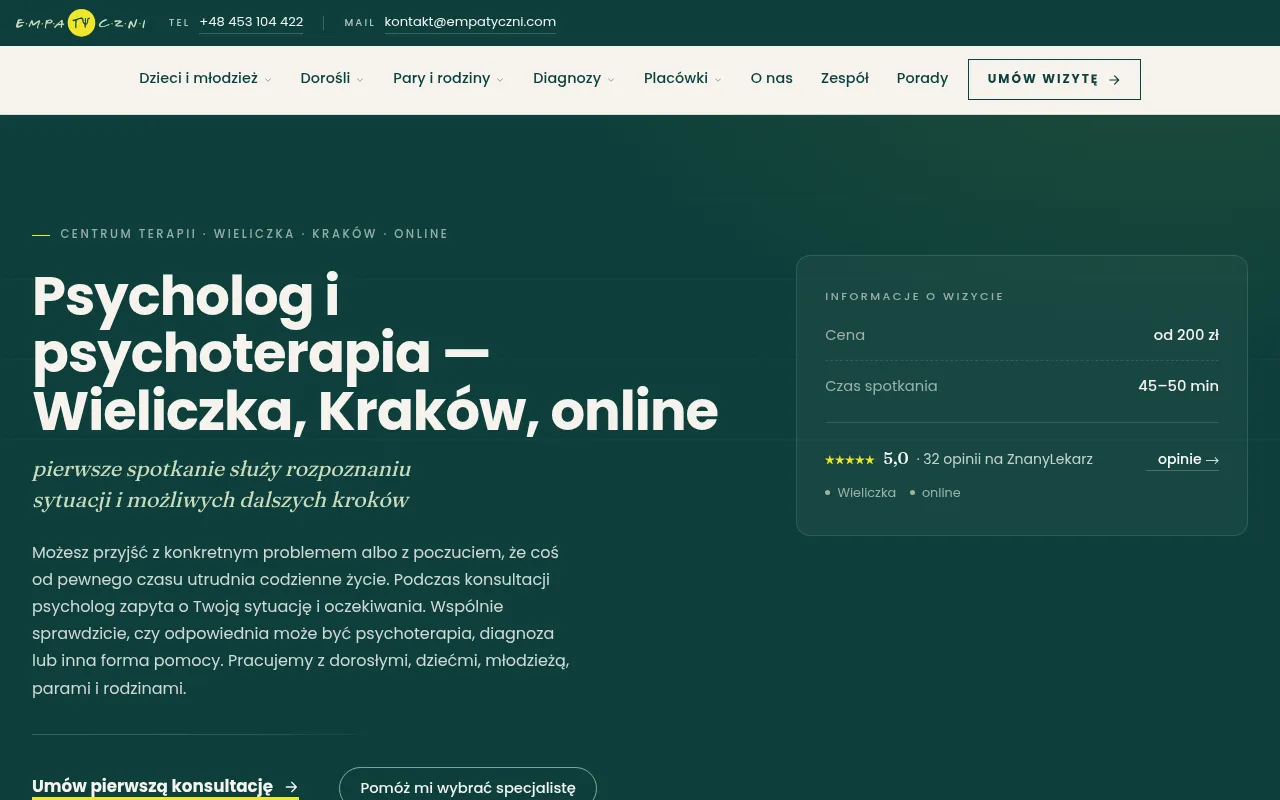Click the 'Czas spotkania' label
Image resolution: width=1280 pixels, height=800 pixels.
[x=881, y=386]
